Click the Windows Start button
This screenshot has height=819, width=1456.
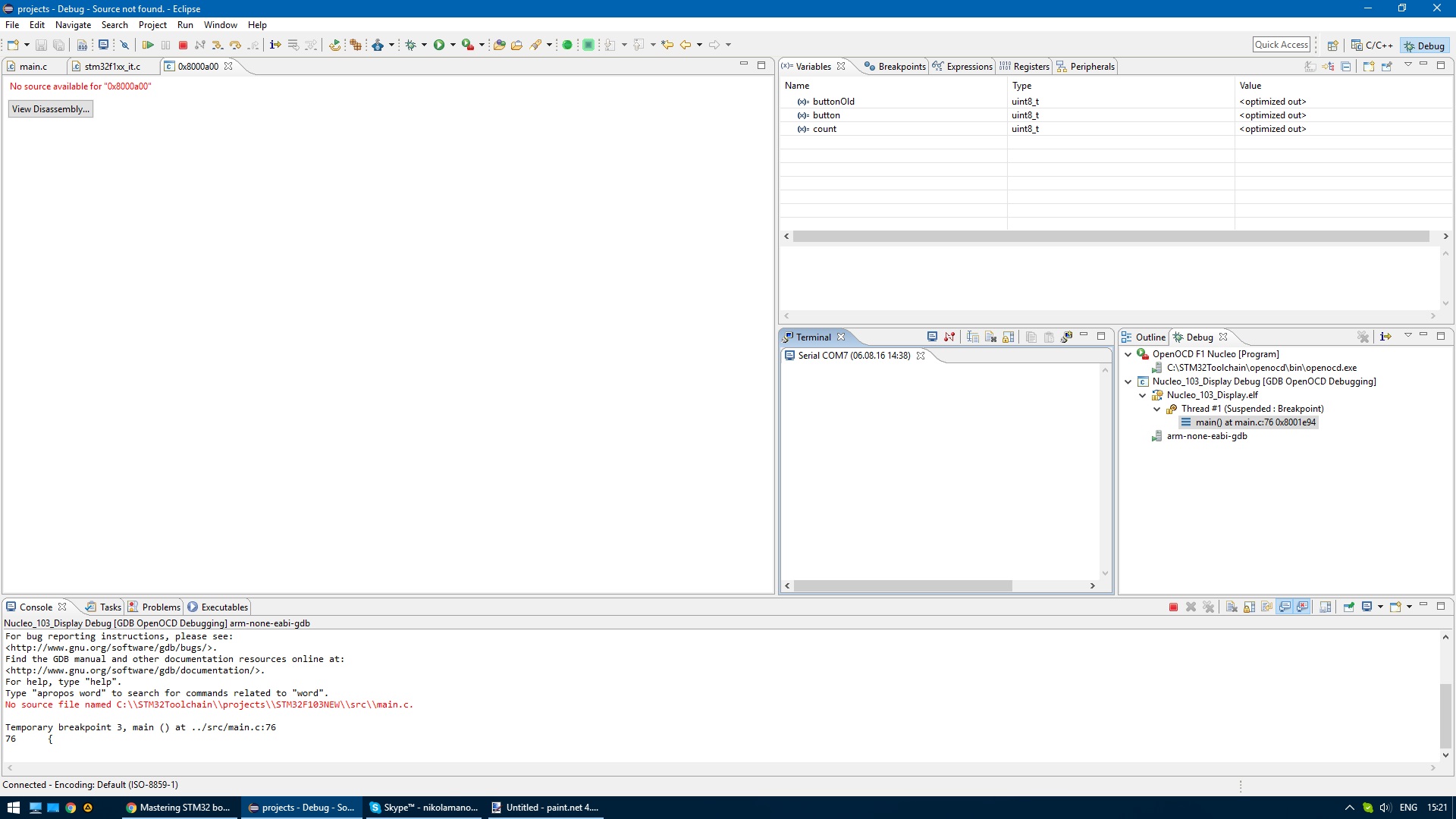[13, 808]
